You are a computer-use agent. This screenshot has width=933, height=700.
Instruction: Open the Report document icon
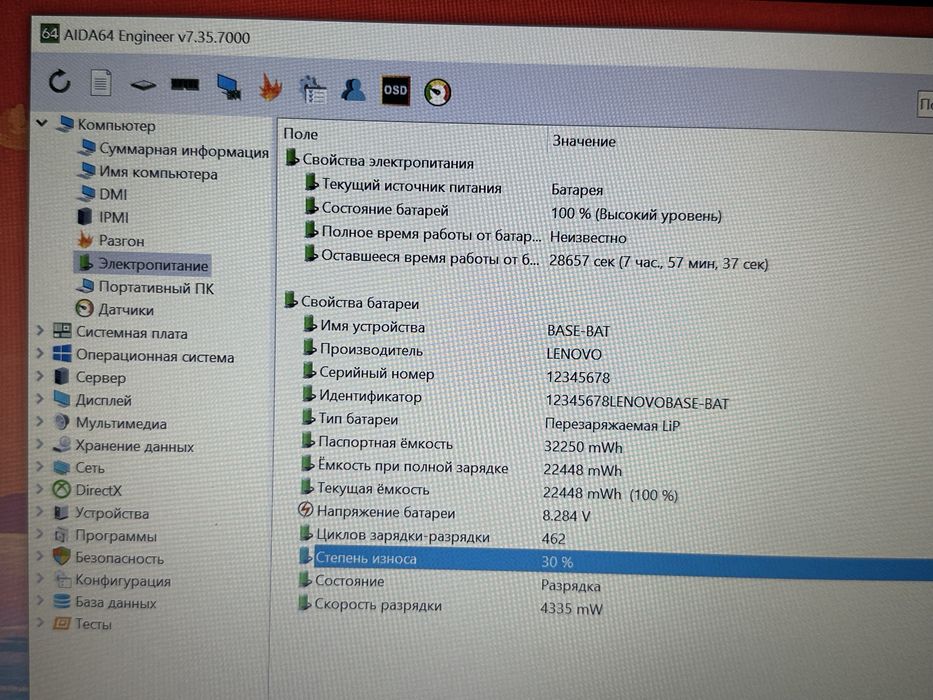(101, 83)
